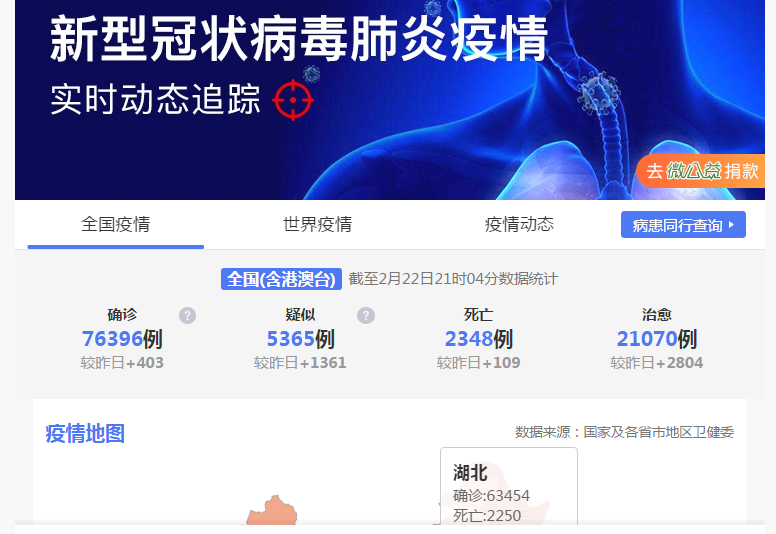Click the death count 2348例

coord(478,339)
